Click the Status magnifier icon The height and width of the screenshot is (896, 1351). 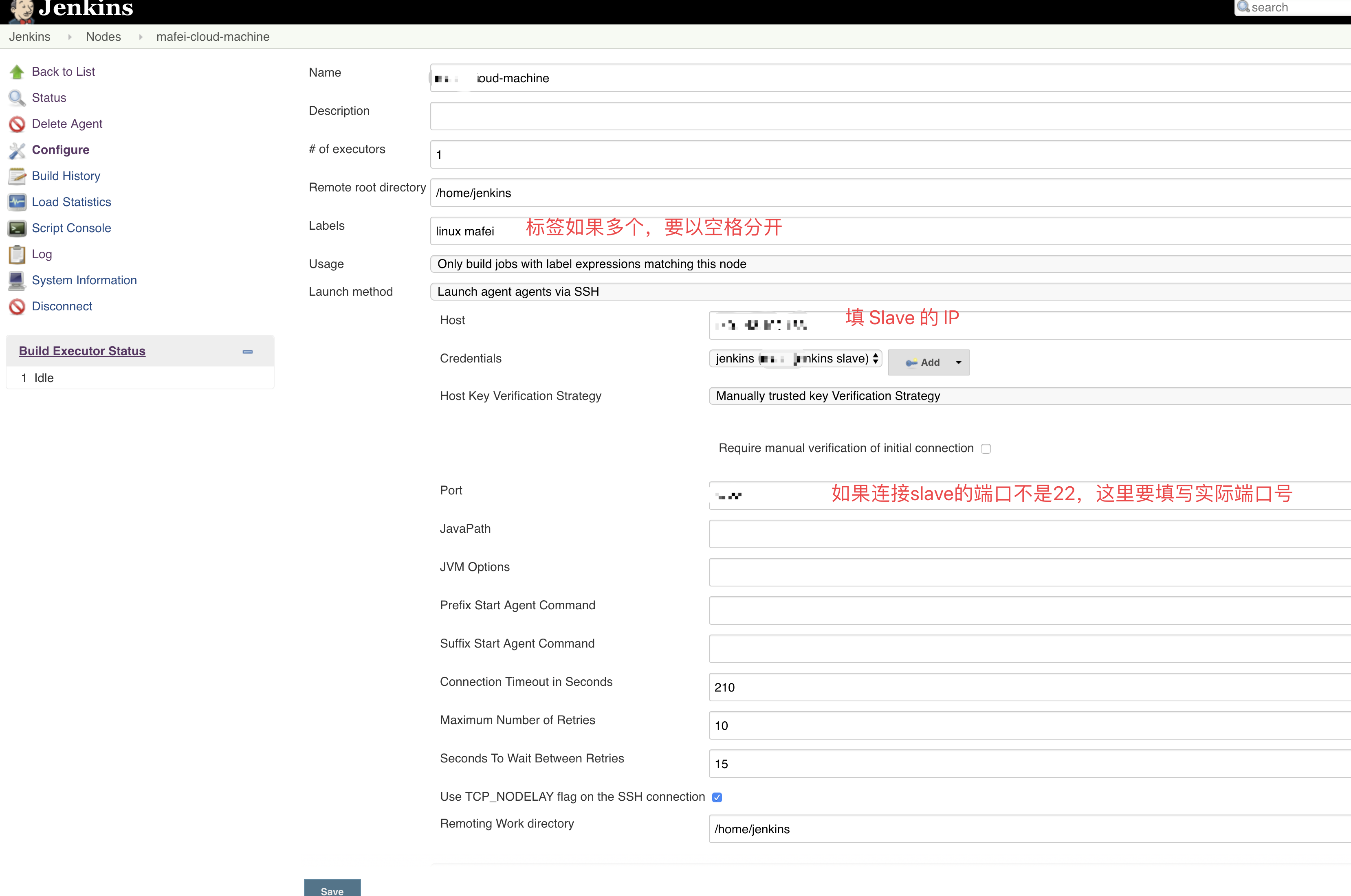[x=17, y=98]
